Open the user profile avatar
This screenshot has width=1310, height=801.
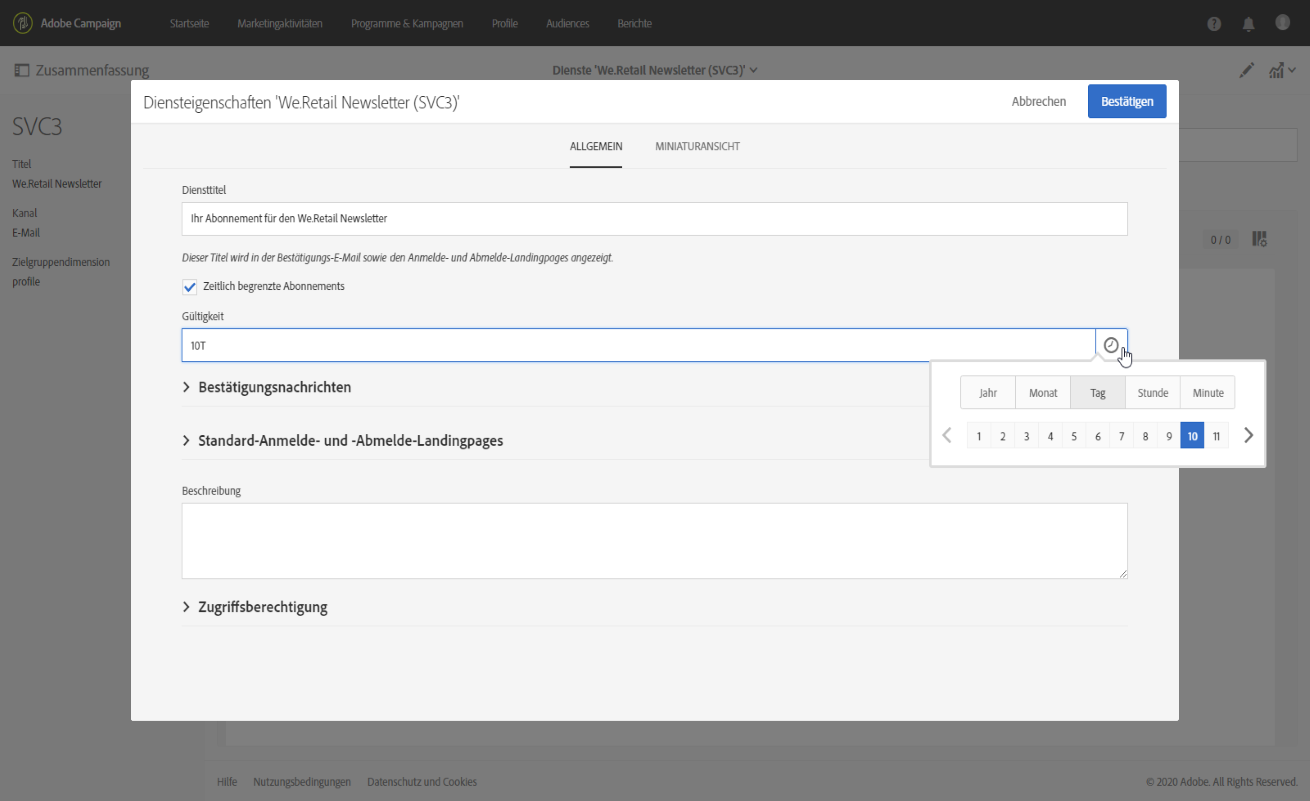(x=1282, y=23)
